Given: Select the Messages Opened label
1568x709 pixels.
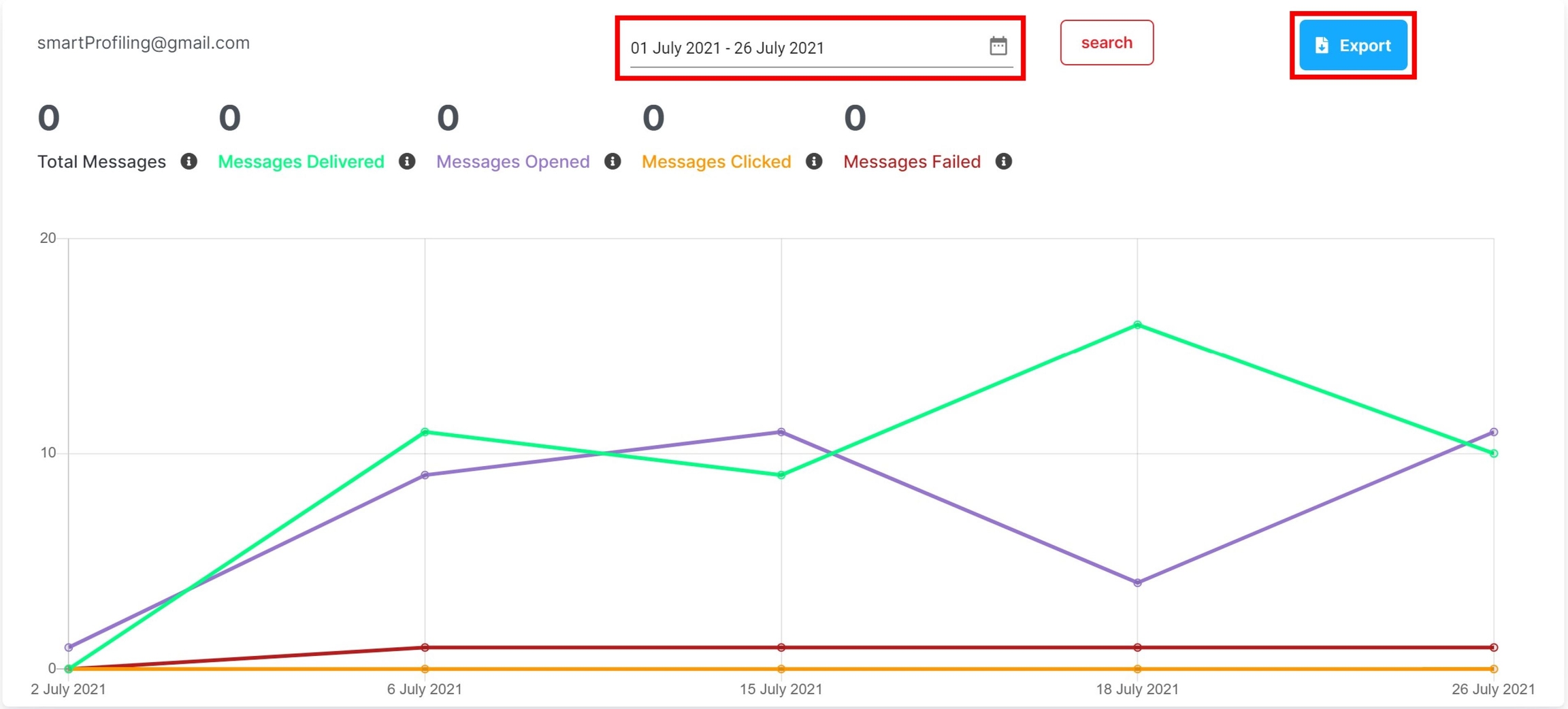Looking at the screenshot, I should pos(512,162).
